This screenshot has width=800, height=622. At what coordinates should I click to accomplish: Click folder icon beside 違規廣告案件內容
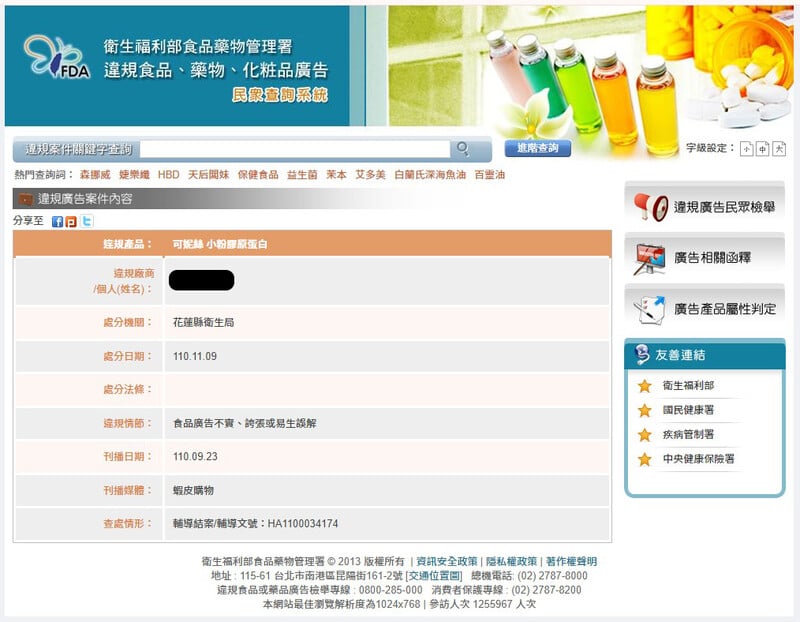pos(26,199)
